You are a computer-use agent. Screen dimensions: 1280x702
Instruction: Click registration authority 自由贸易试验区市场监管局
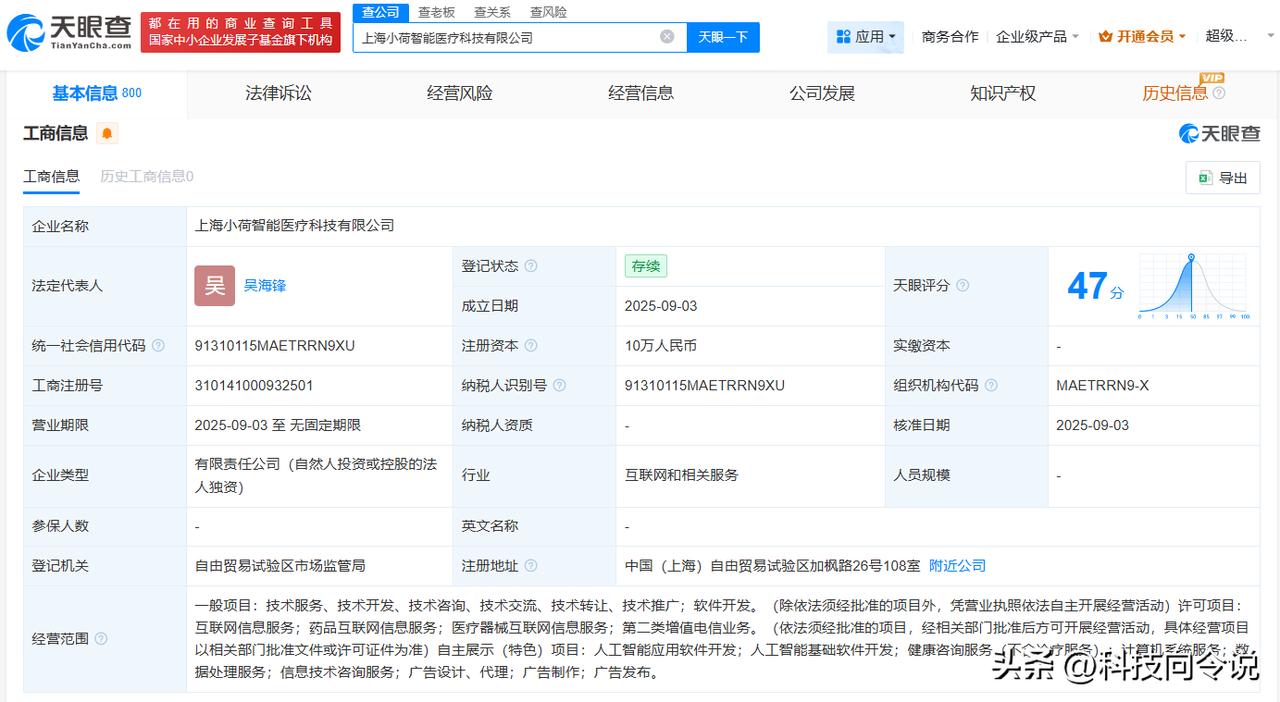[280, 565]
